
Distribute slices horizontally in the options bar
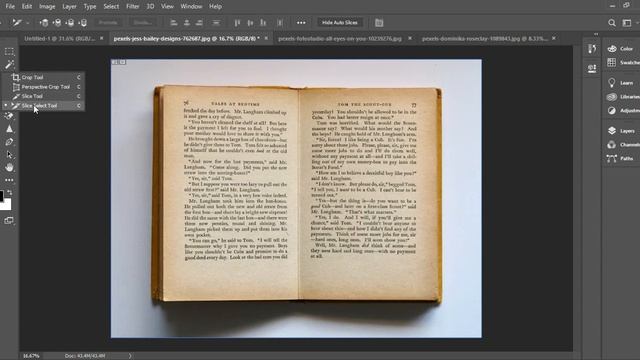(280, 22)
